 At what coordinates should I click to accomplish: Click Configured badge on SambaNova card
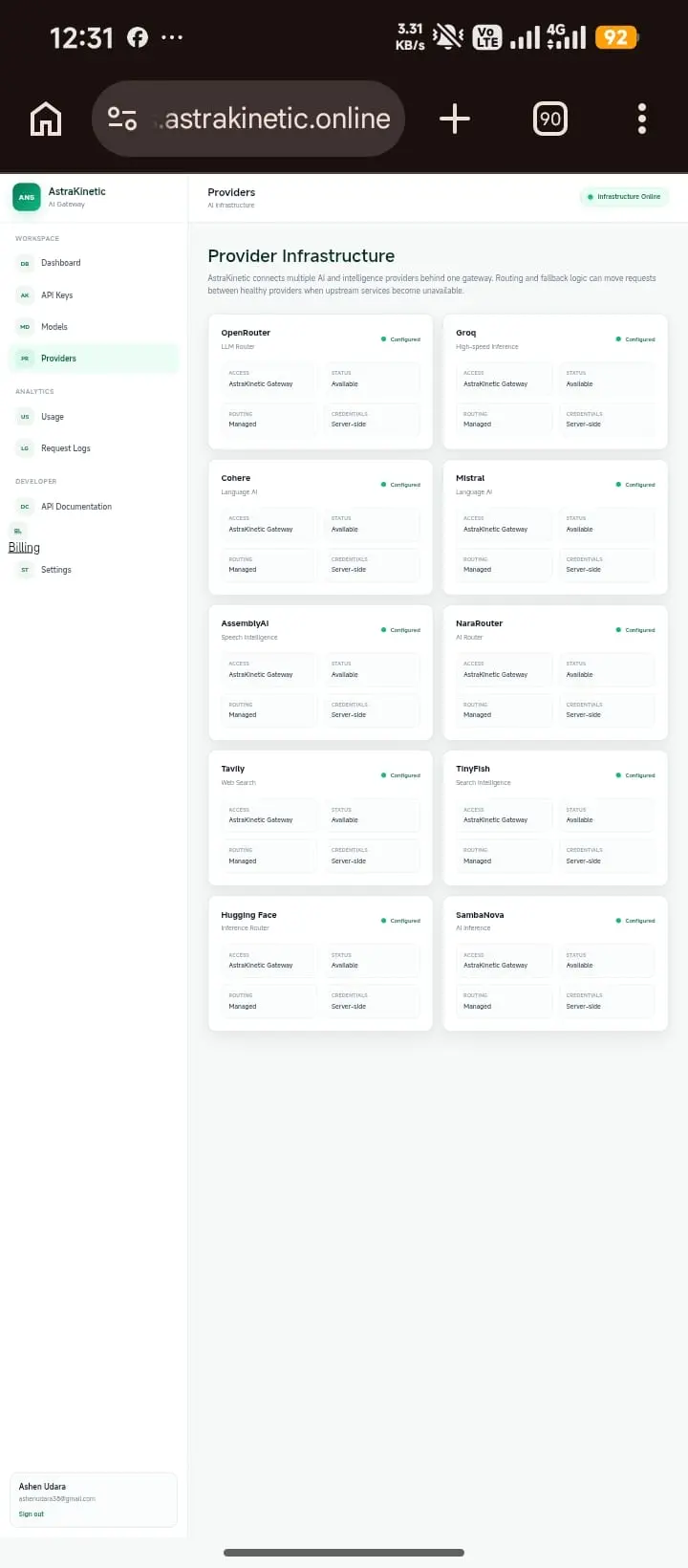pyautogui.click(x=635, y=921)
